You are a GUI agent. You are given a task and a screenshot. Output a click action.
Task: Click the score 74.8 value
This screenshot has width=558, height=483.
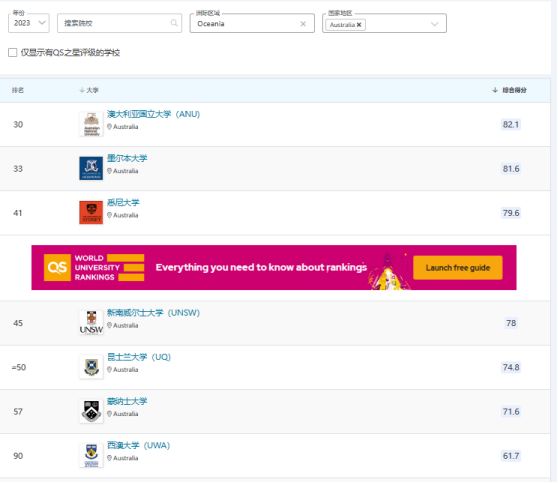pos(511,367)
